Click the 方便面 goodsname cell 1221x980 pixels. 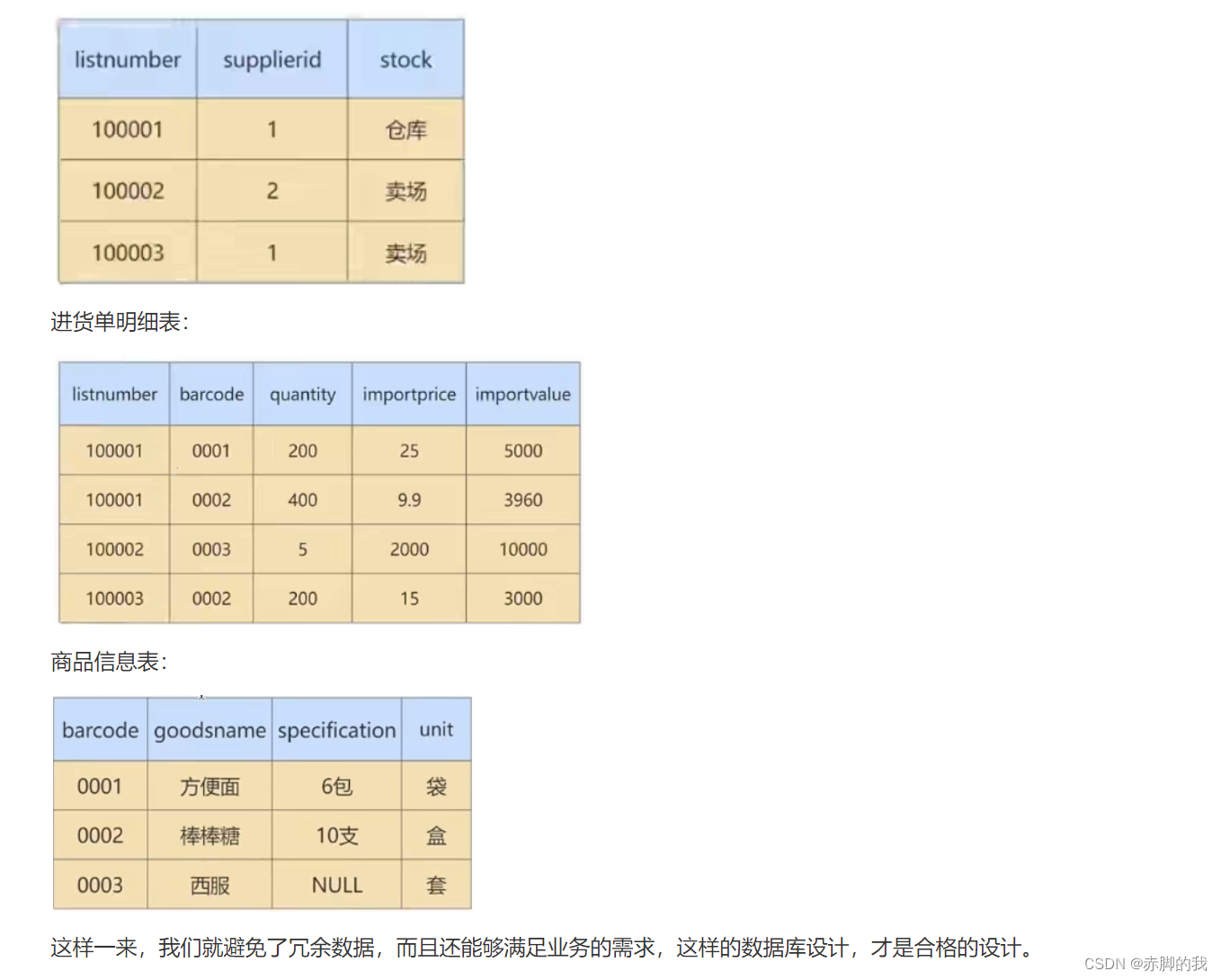[209, 787]
